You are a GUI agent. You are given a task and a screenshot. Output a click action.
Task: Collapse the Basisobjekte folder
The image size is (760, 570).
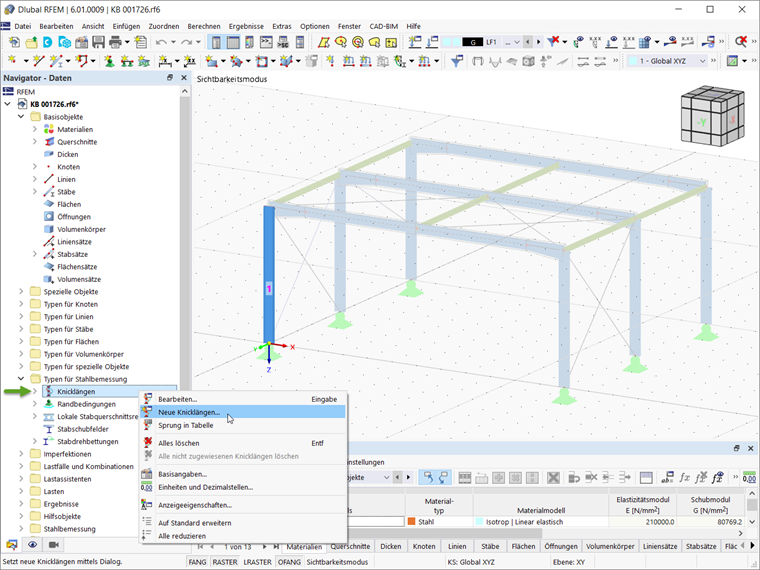pos(21,116)
